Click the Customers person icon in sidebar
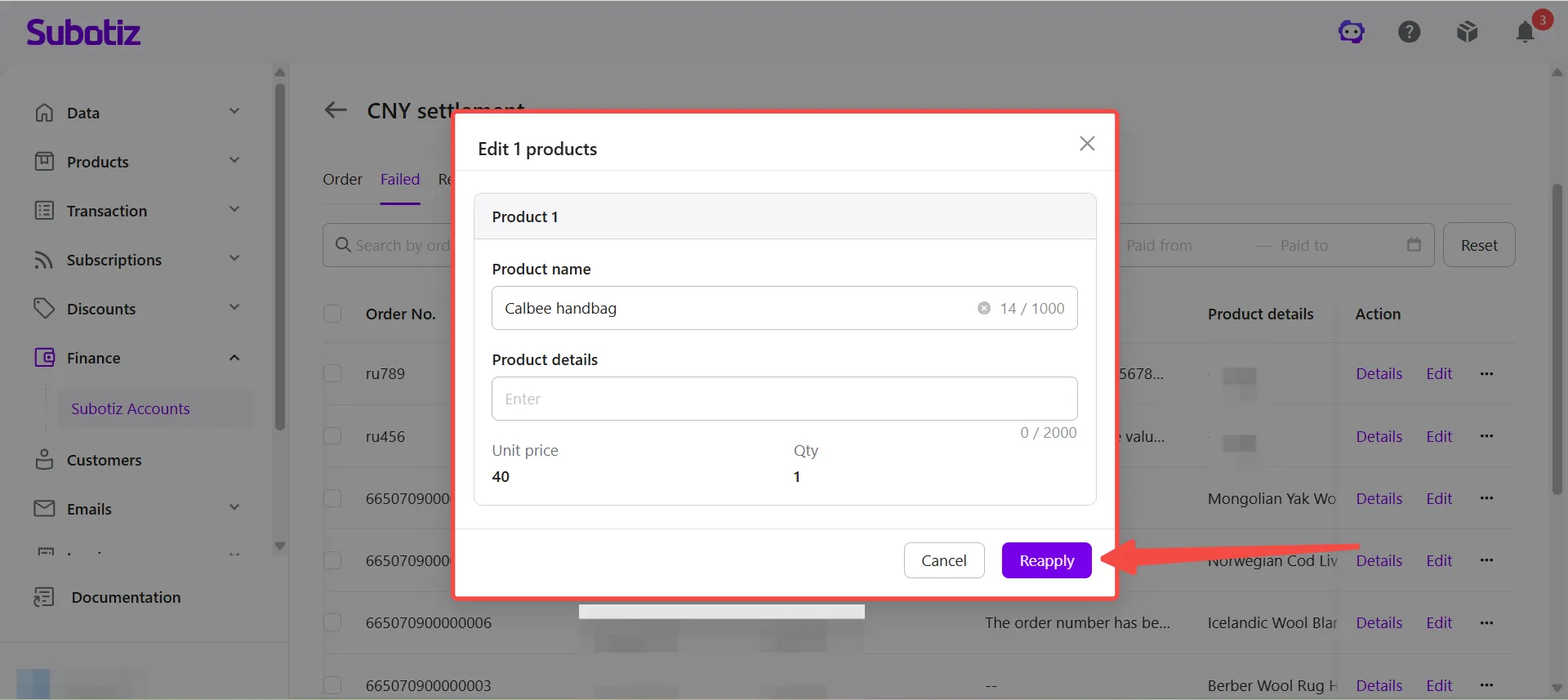 coord(44,460)
